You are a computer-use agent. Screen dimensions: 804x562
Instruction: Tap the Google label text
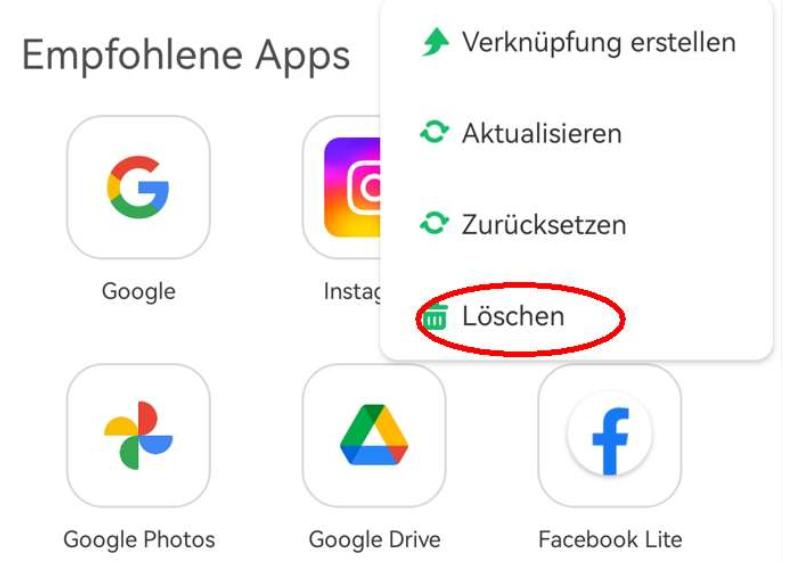(x=138, y=292)
